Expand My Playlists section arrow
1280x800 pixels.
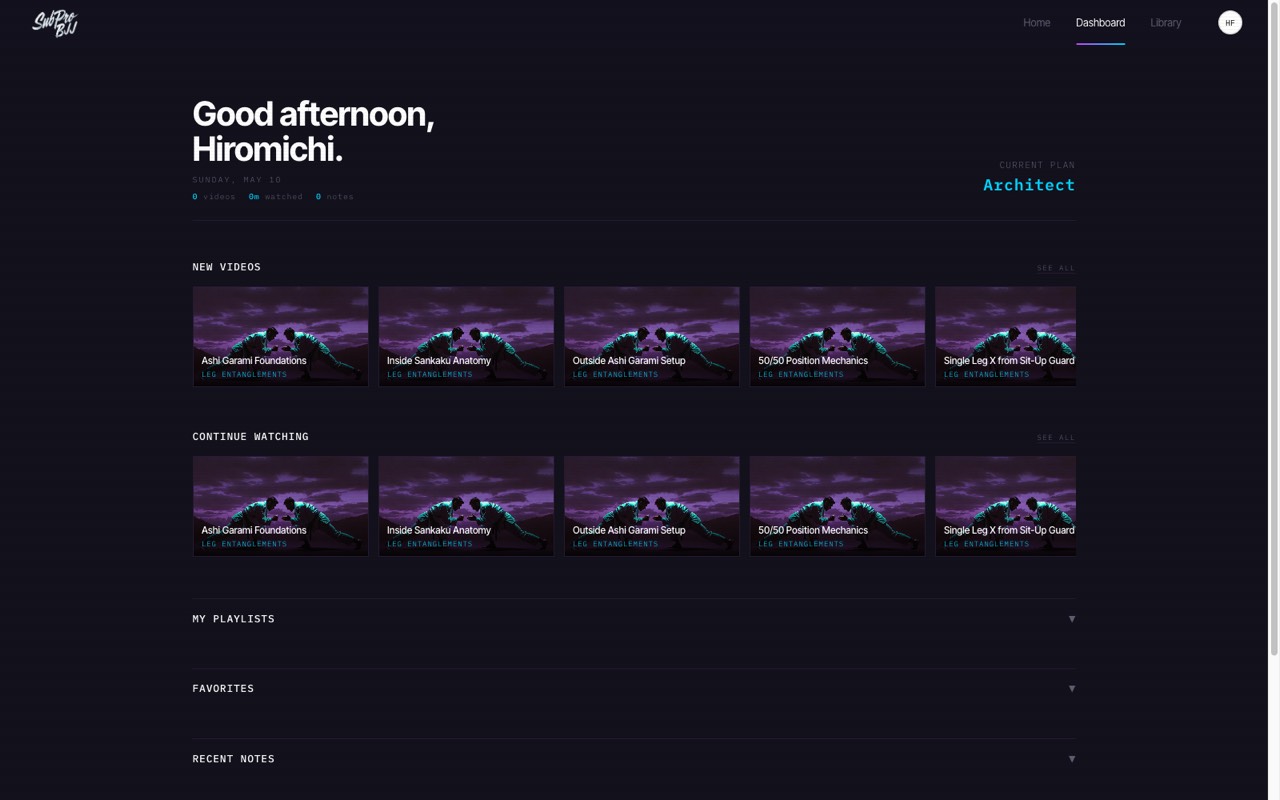[1072, 619]
